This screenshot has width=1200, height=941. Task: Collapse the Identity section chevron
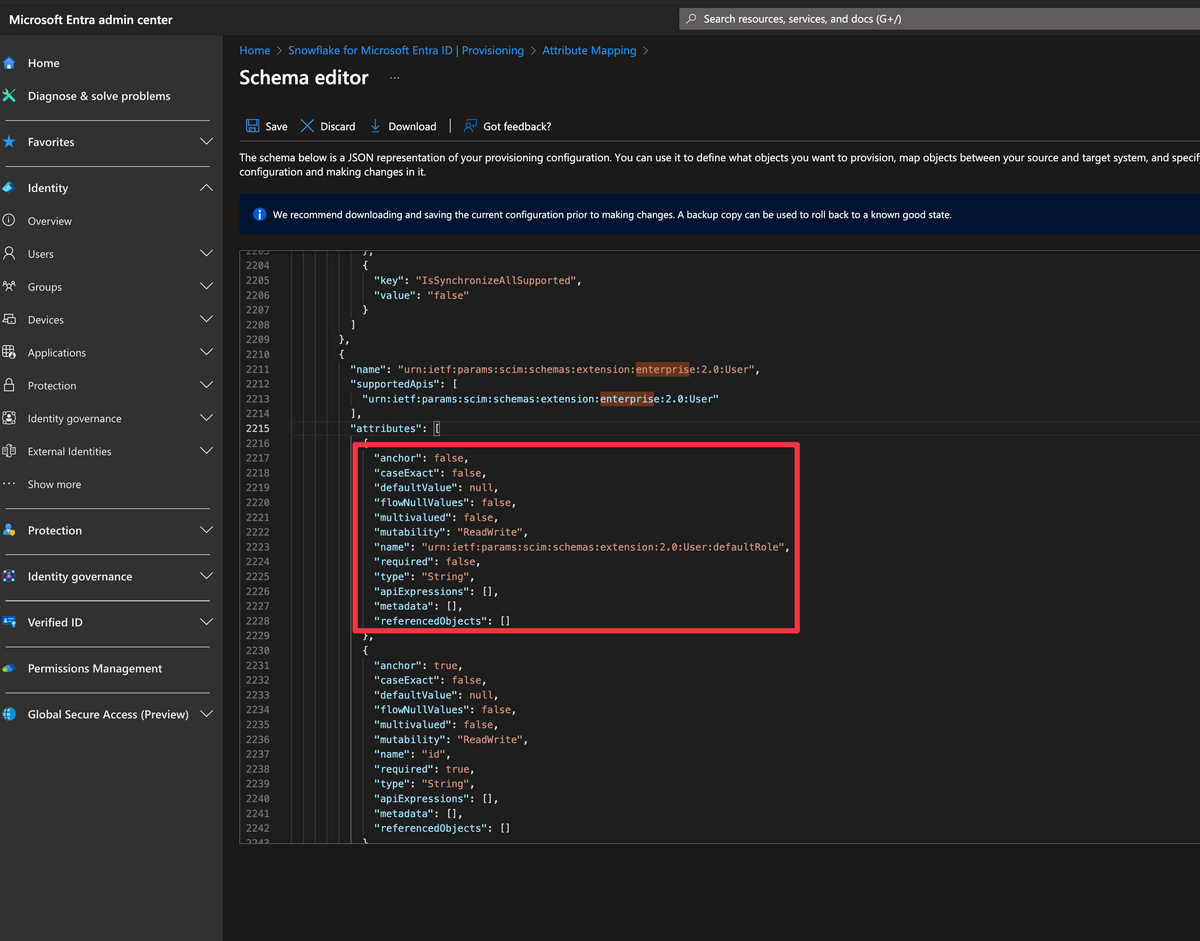(x=206, y=188)
